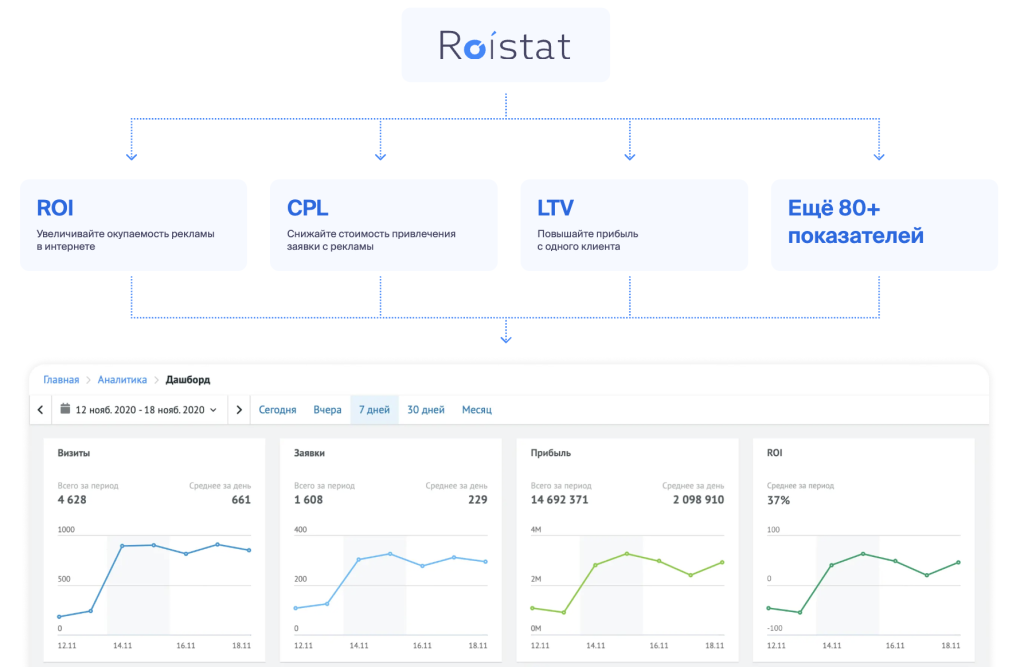Click the calendar icon beside the date range

tap(66, 409)
